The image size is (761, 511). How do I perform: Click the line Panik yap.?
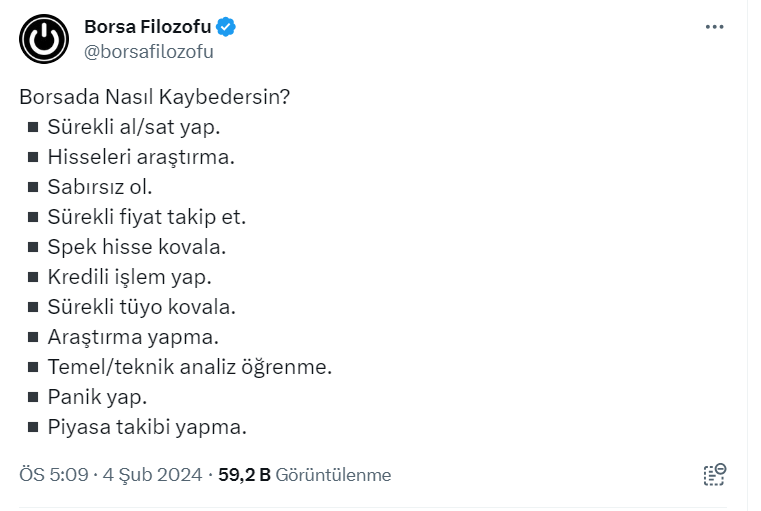pyautogui.click(x=97, y=397)
